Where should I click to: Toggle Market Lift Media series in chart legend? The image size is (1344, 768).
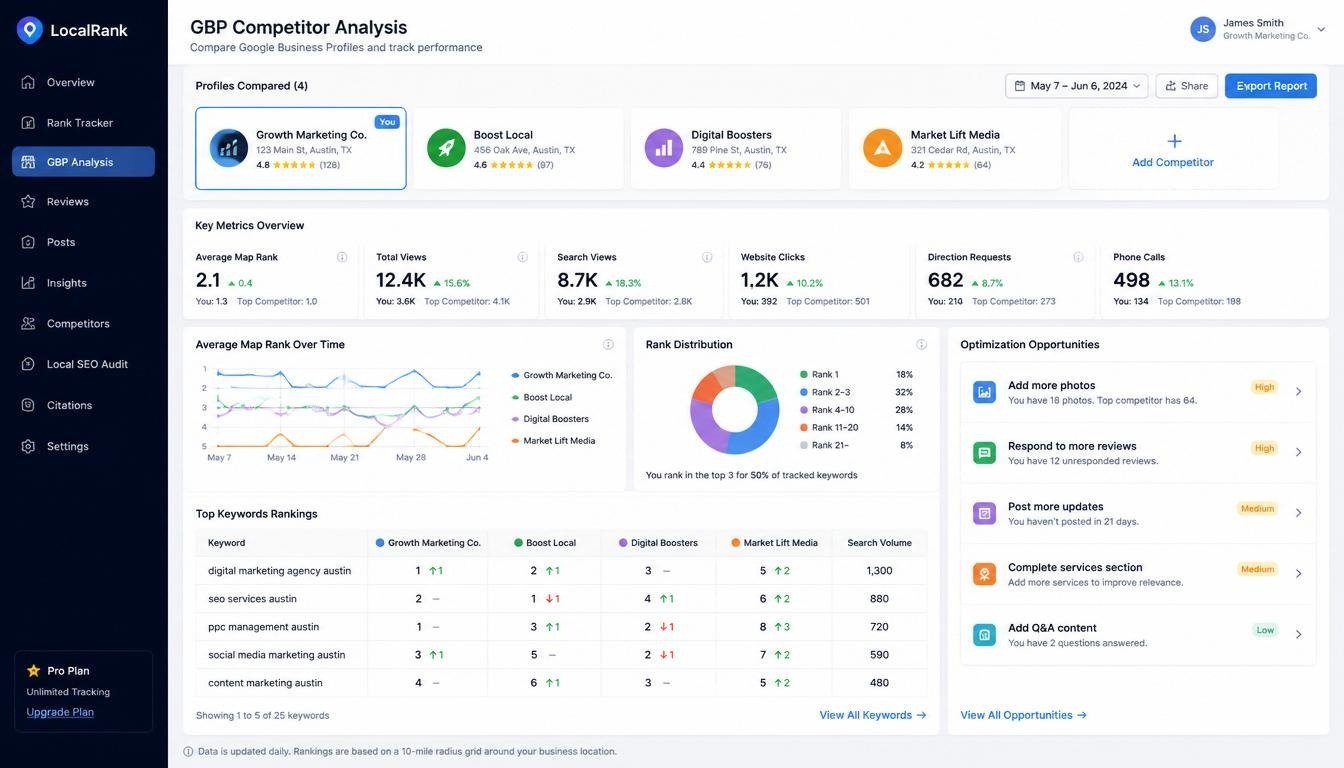pos(553,441)
